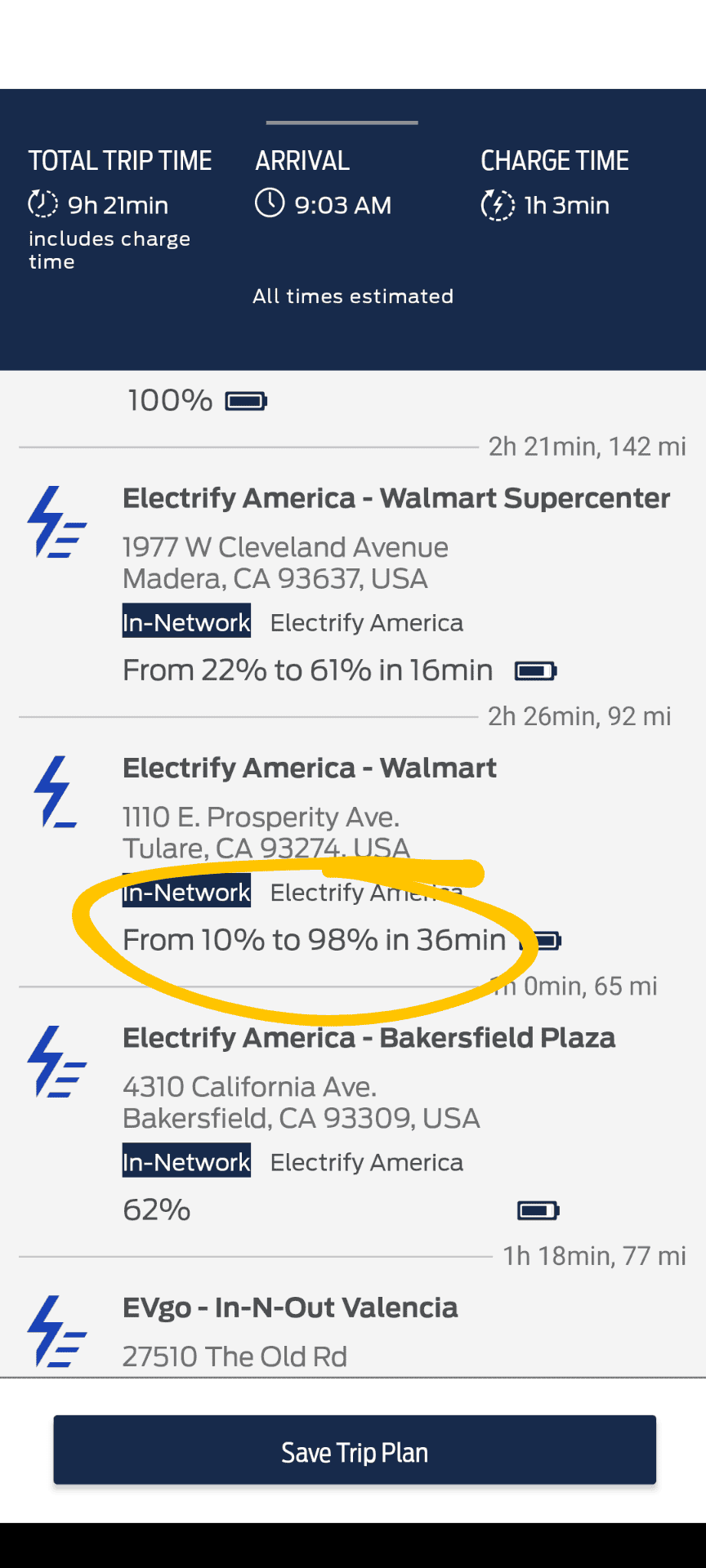706x1568 pixels.
Task: Tap the Tulare Walmart charger icon
Action: 55,792
